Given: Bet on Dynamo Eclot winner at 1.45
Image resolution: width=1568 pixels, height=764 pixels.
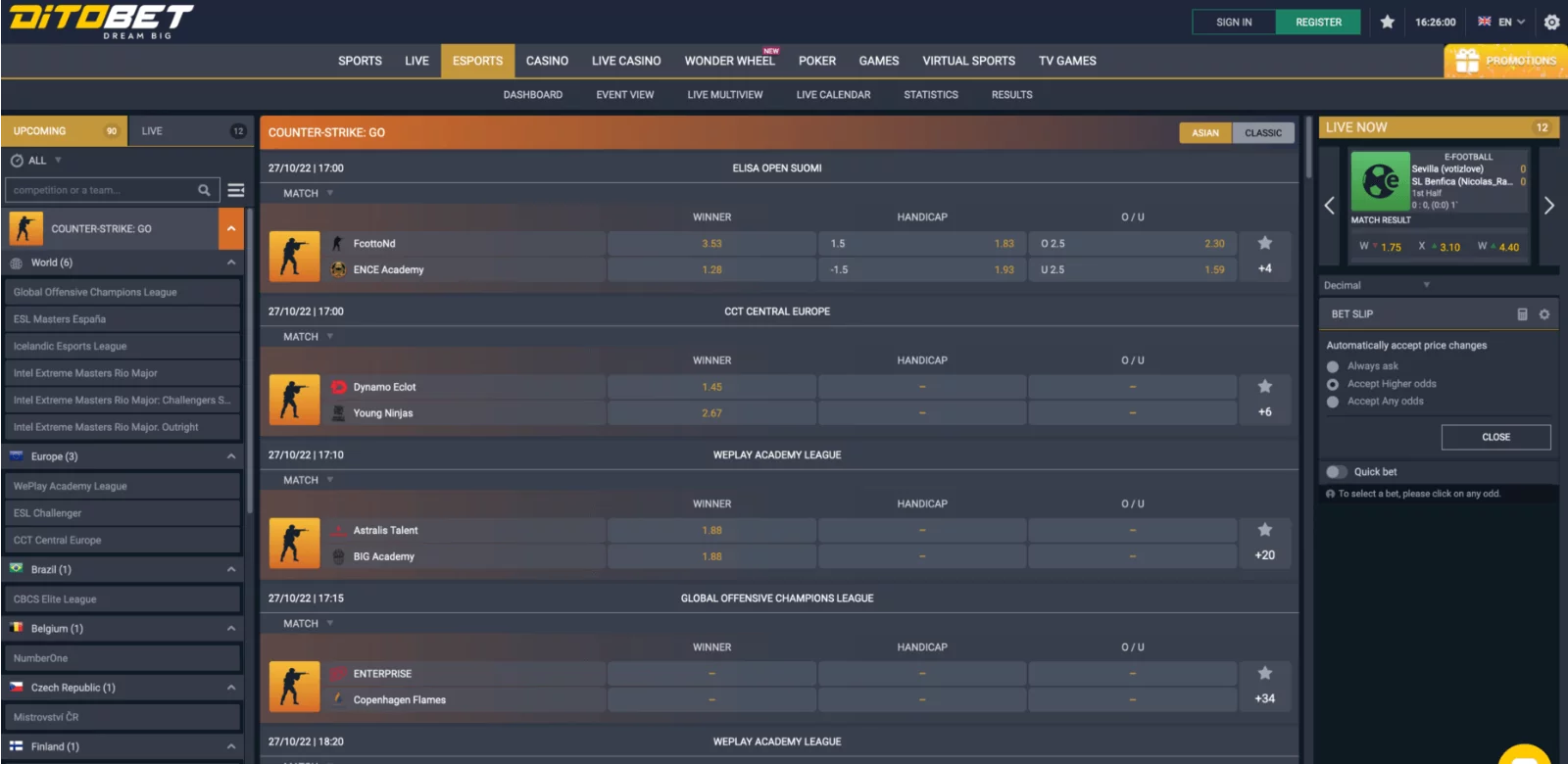Looking at the screenshot, I should click(x=711, y=386).
